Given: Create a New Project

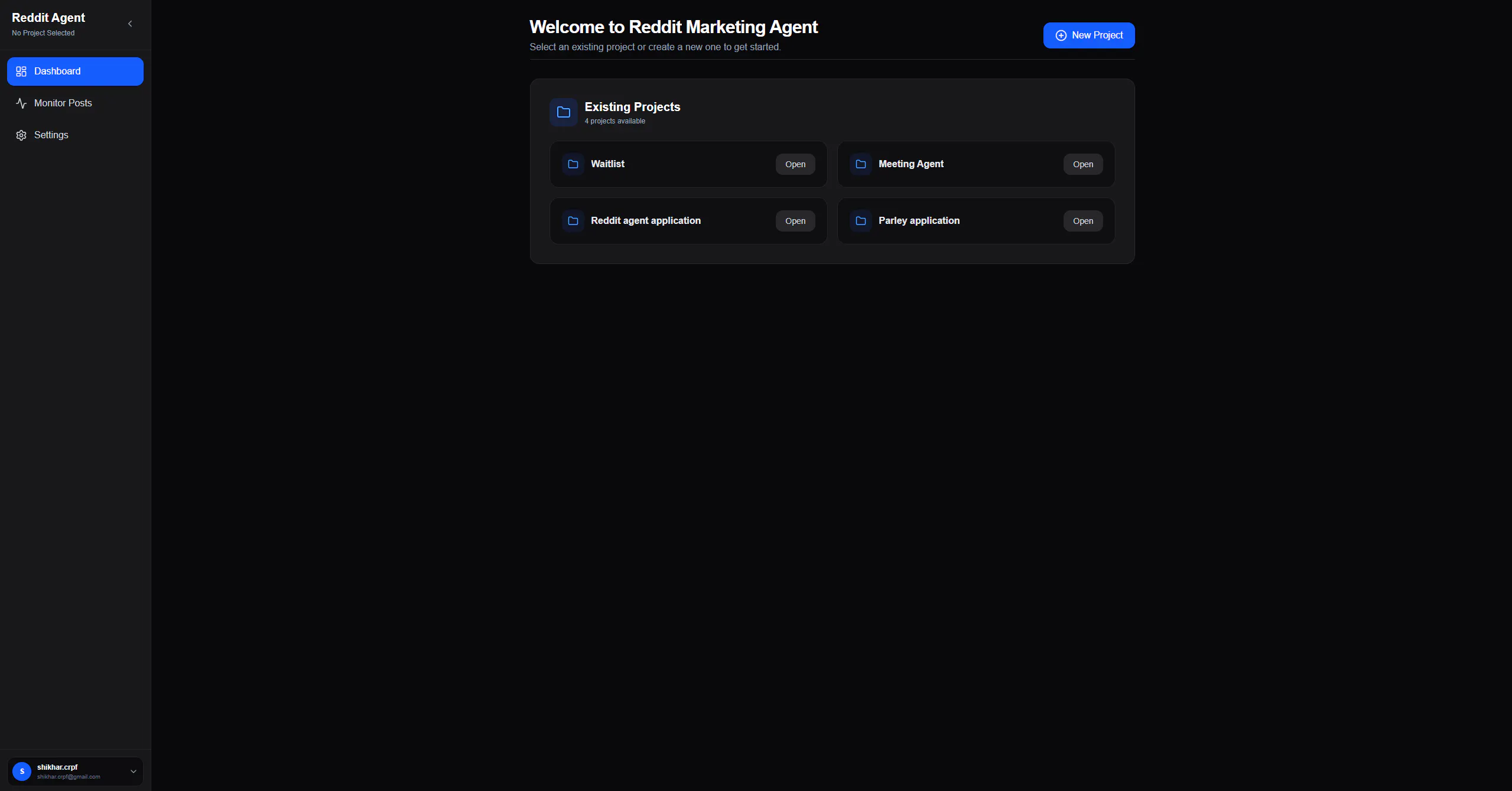Looking at the screenshot, I should (x=1088, y=35).
